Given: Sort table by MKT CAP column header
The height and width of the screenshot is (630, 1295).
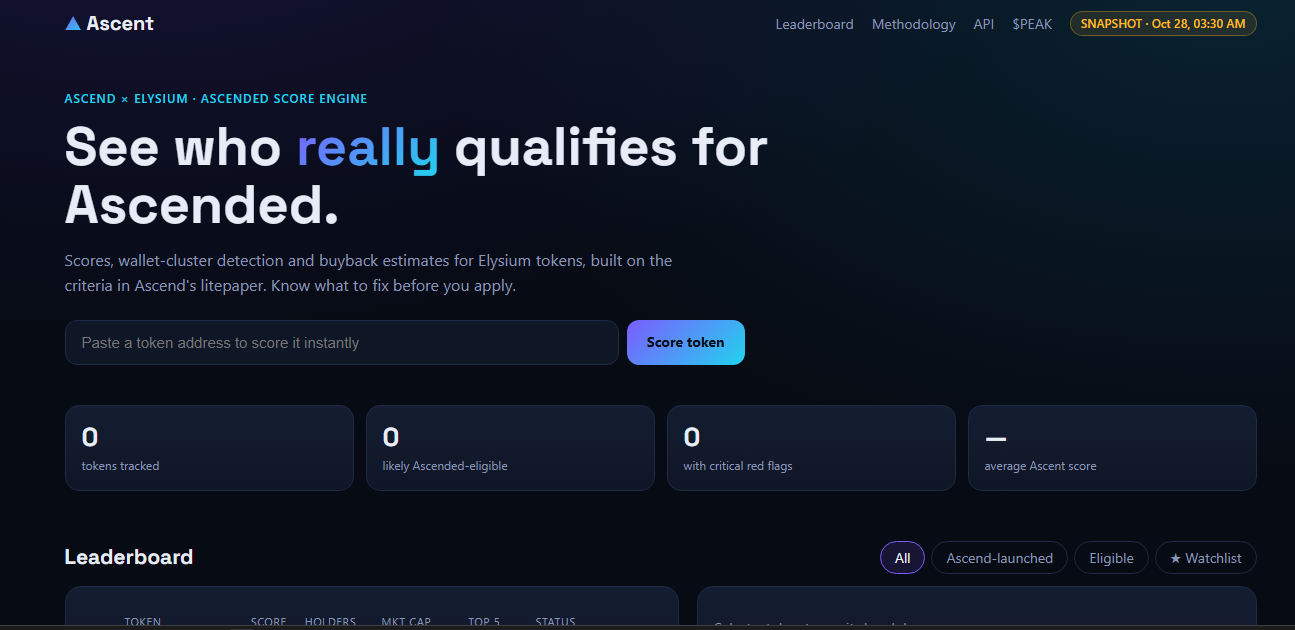Looking at the screenshot, I should [x=406, y=622].
